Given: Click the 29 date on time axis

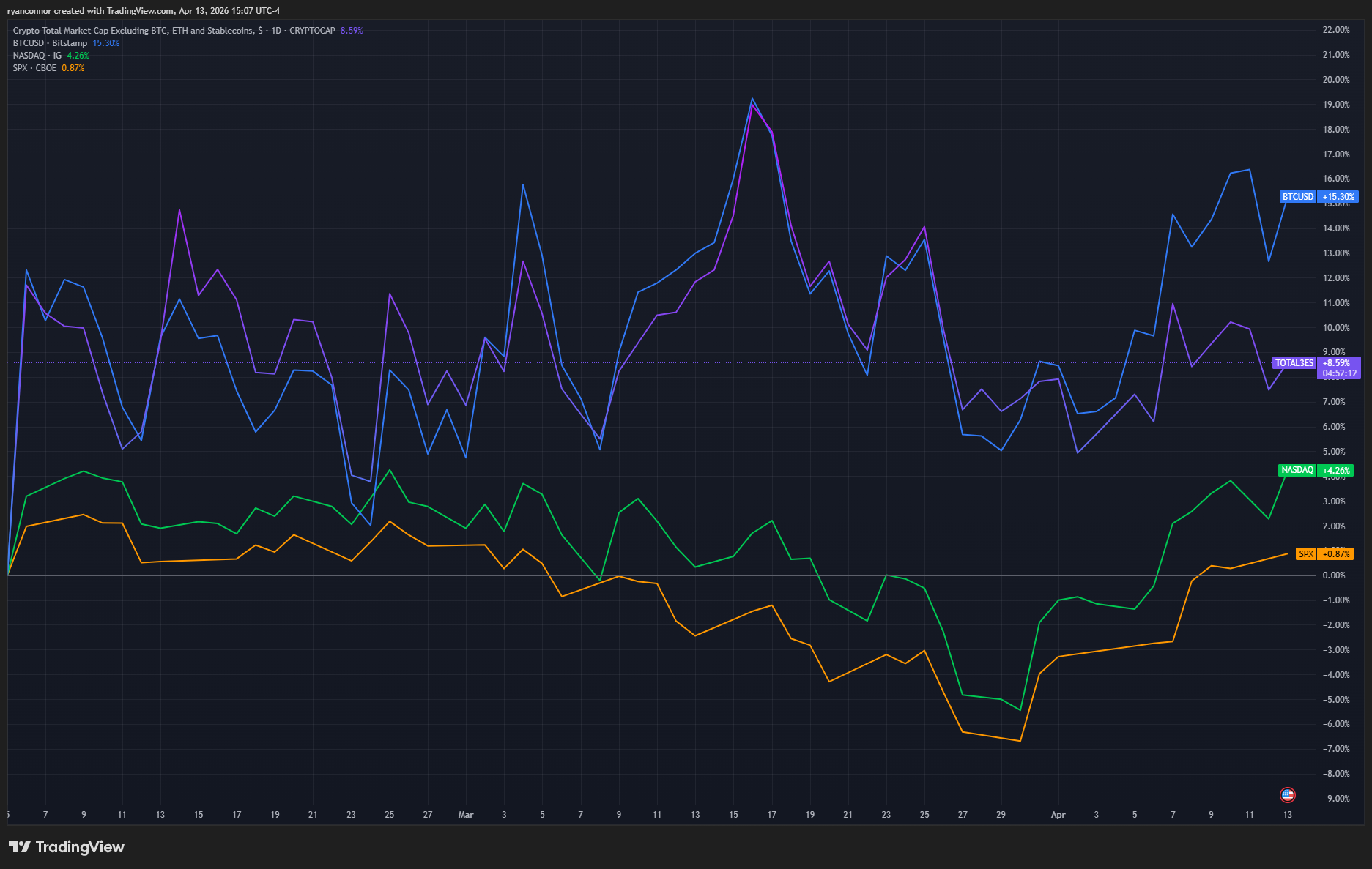Looking at the screenshot, I should point(1001,815).
